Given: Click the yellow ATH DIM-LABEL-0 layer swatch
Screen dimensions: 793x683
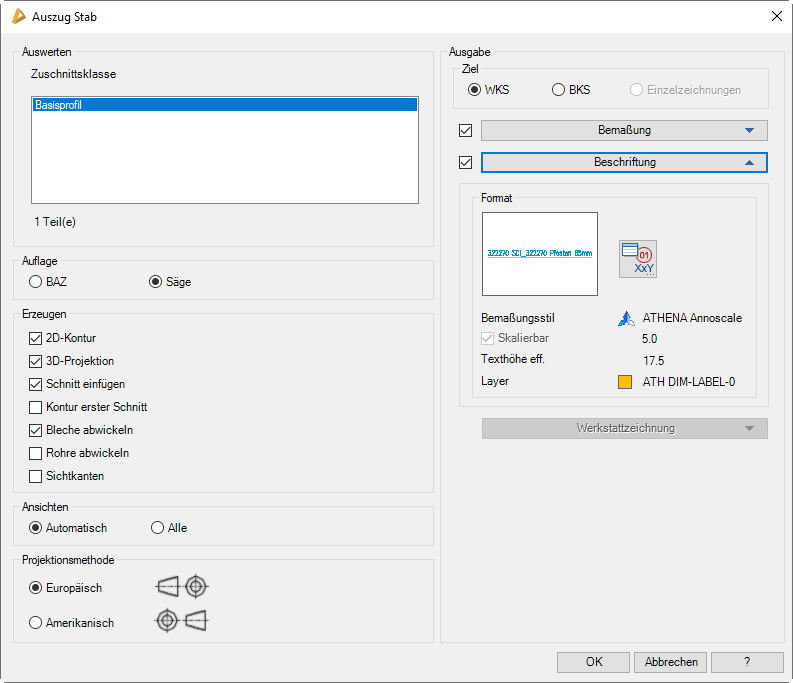Looking at the screenshot, I should click(625, 381).
